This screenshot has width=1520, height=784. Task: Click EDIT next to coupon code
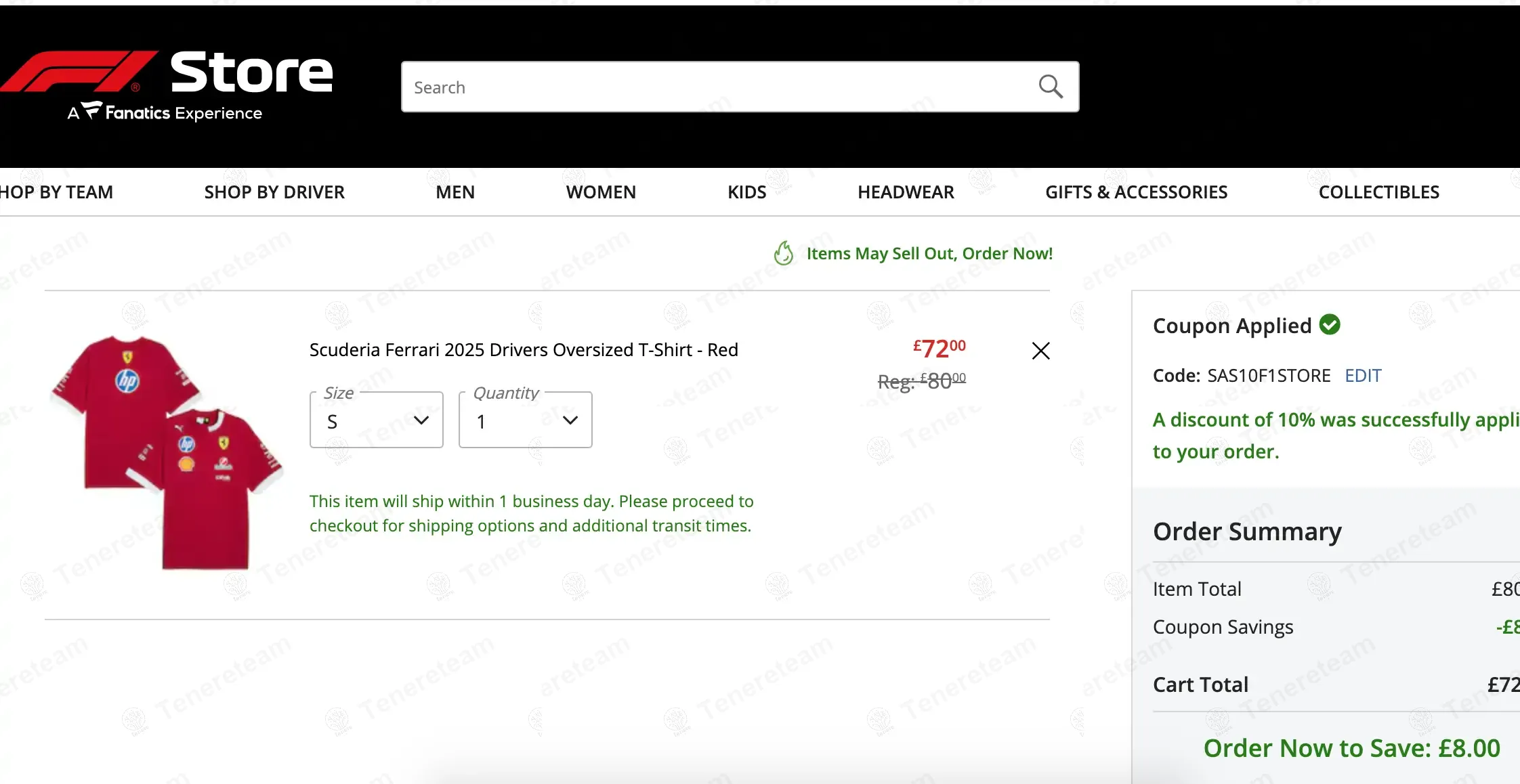1362,376
